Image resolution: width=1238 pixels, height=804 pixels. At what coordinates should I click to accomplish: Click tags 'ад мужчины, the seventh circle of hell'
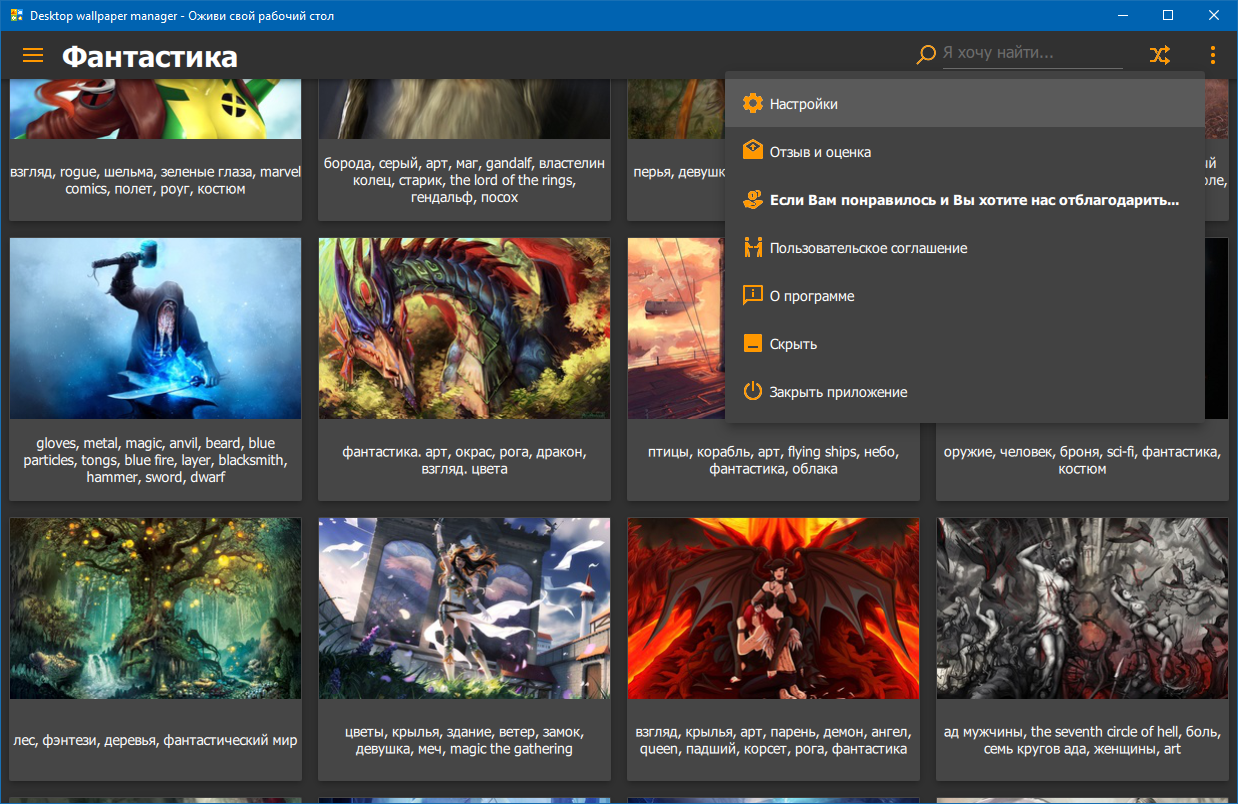pyautogui.click(x=1082, y=740)
